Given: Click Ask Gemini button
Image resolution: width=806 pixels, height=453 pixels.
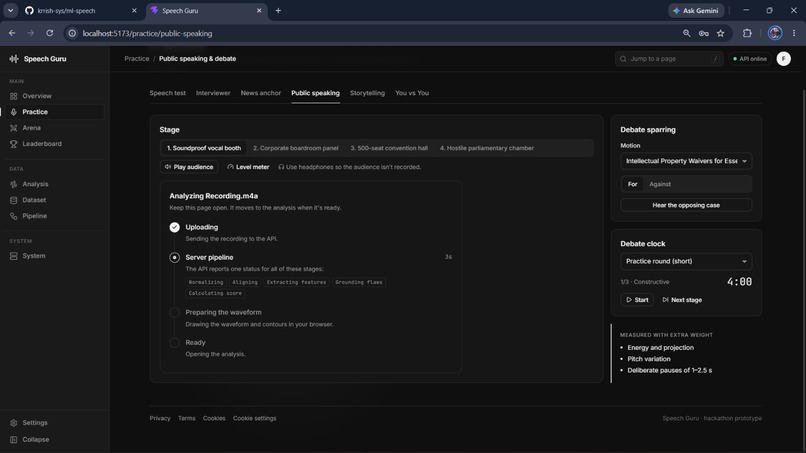Looking at the screenshot, I should (696, 10).
